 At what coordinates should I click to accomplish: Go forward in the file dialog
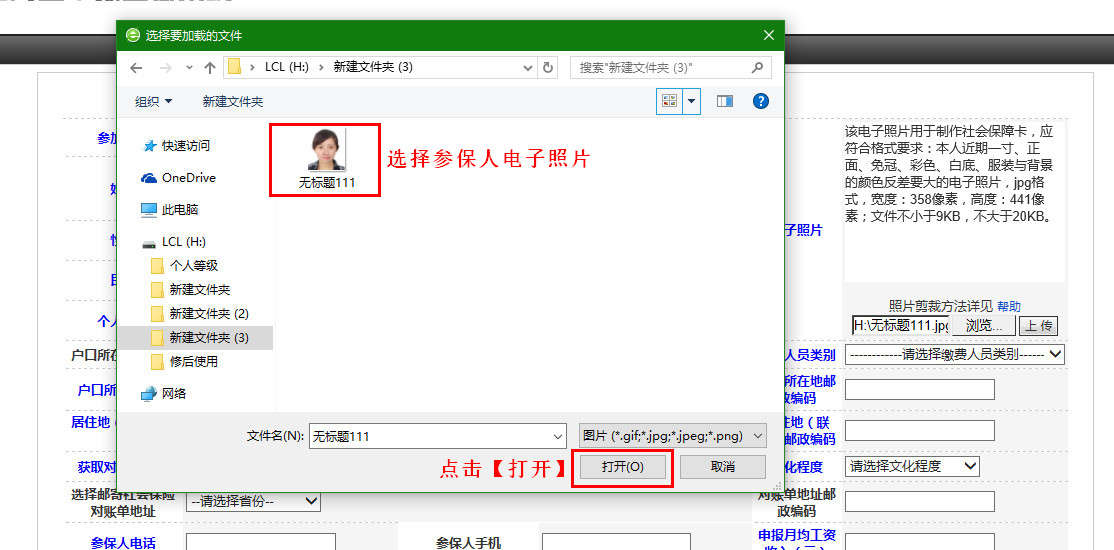point(166,68)
